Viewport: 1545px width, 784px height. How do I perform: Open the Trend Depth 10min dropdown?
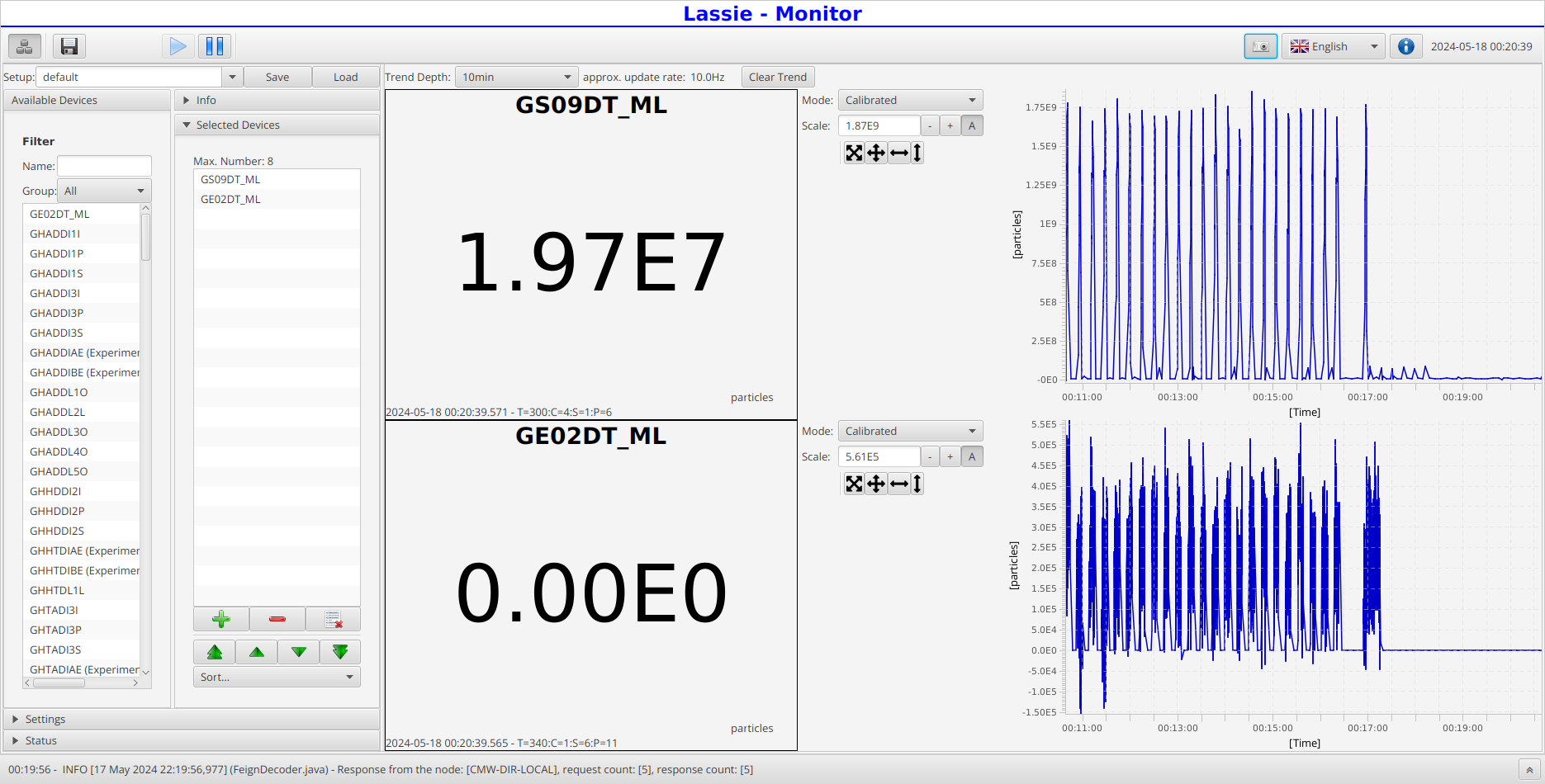pos(517,77)
